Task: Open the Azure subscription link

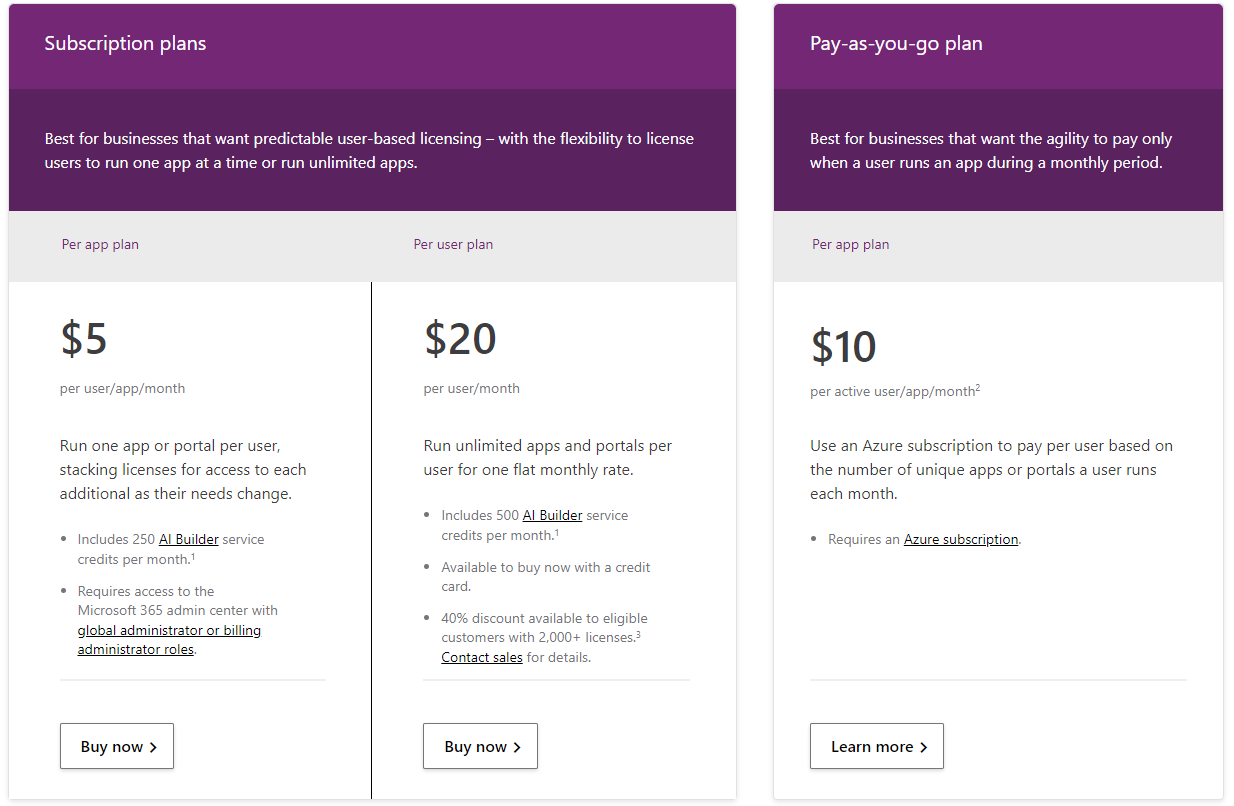Action: click(961, 539)
